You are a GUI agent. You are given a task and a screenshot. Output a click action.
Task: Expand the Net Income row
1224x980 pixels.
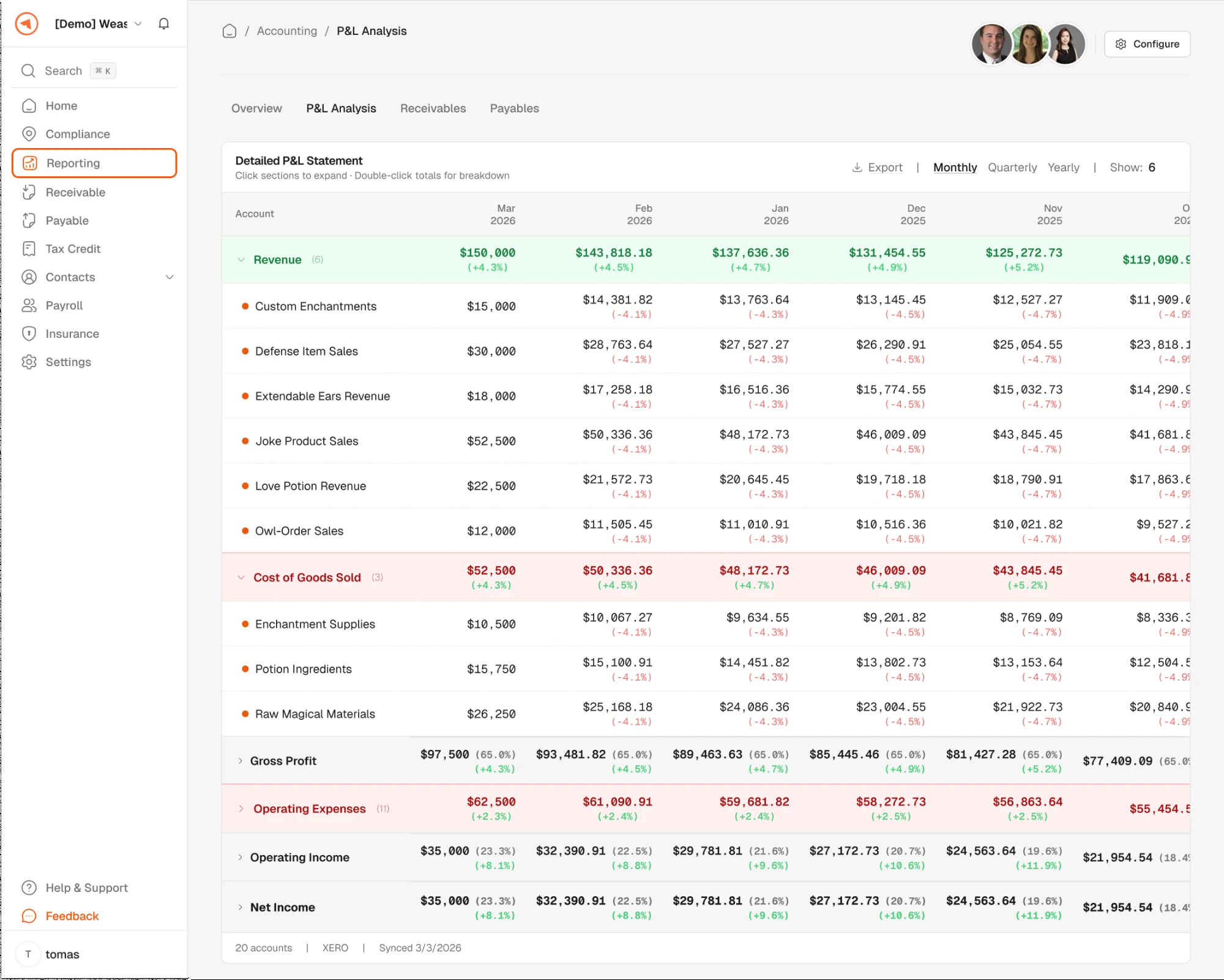point(240,907)
